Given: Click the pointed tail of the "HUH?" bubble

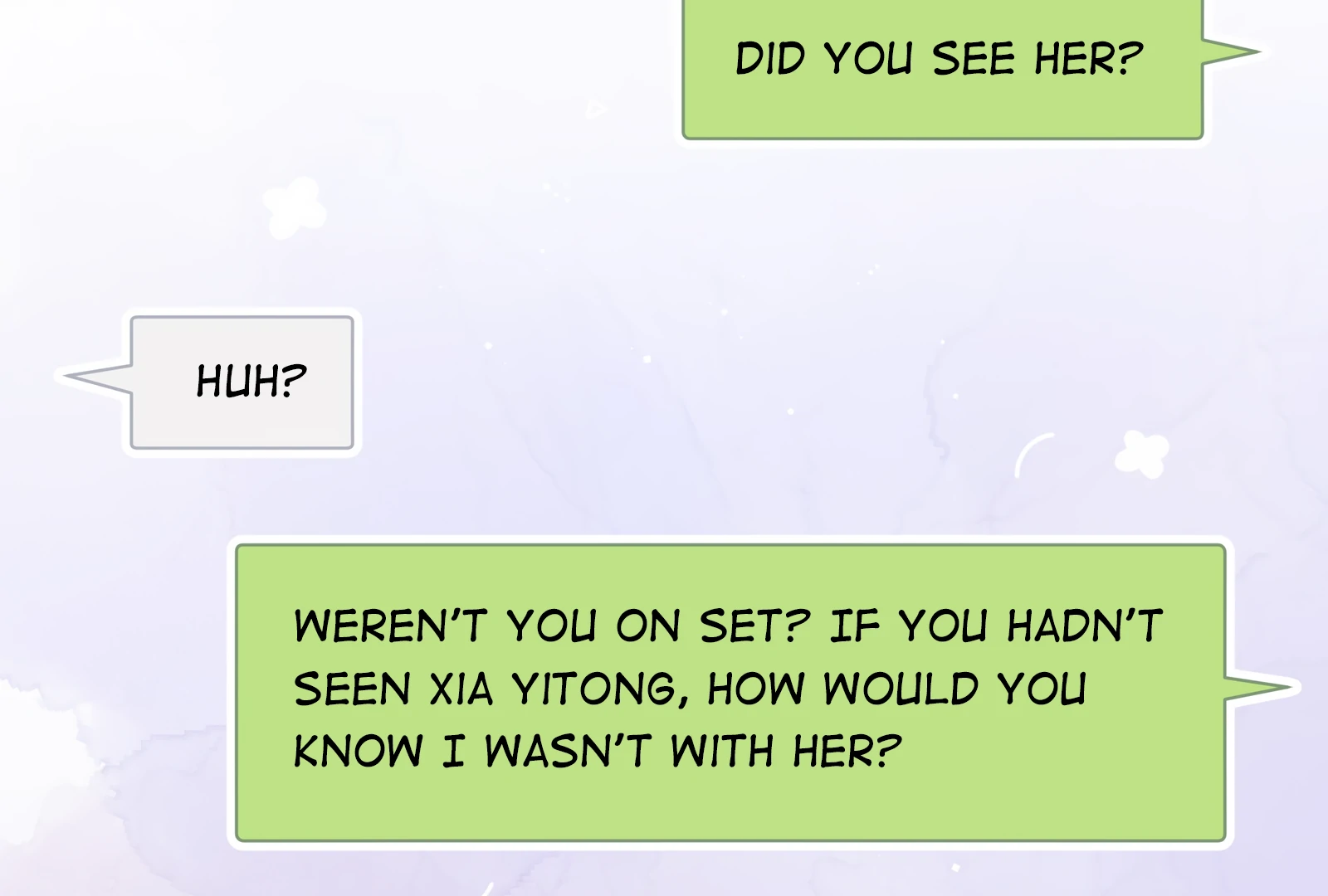Looking at the screenshot, I should tap(98, 377).
